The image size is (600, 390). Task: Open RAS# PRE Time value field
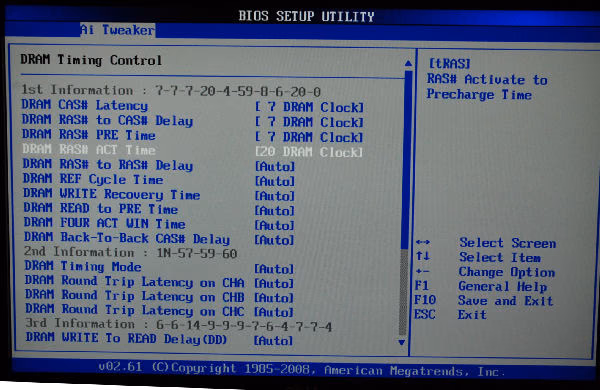point(309,137)
